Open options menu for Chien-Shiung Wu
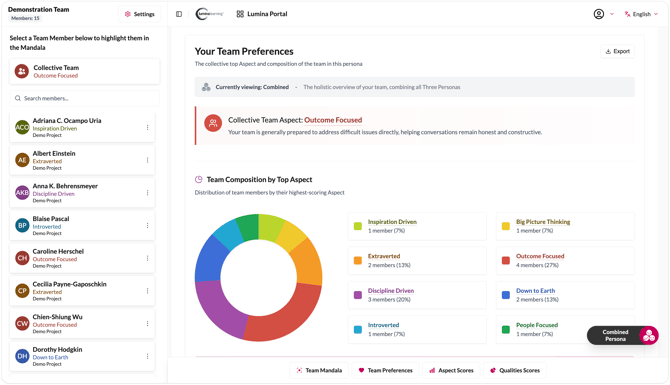 tap(147, 323)
